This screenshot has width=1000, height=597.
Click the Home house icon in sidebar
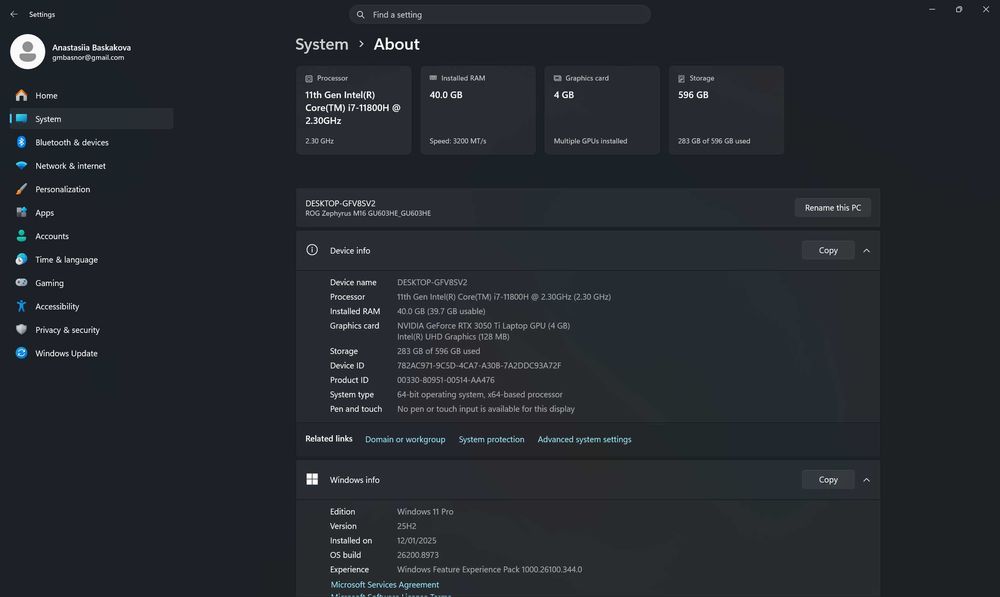(22, 95)
